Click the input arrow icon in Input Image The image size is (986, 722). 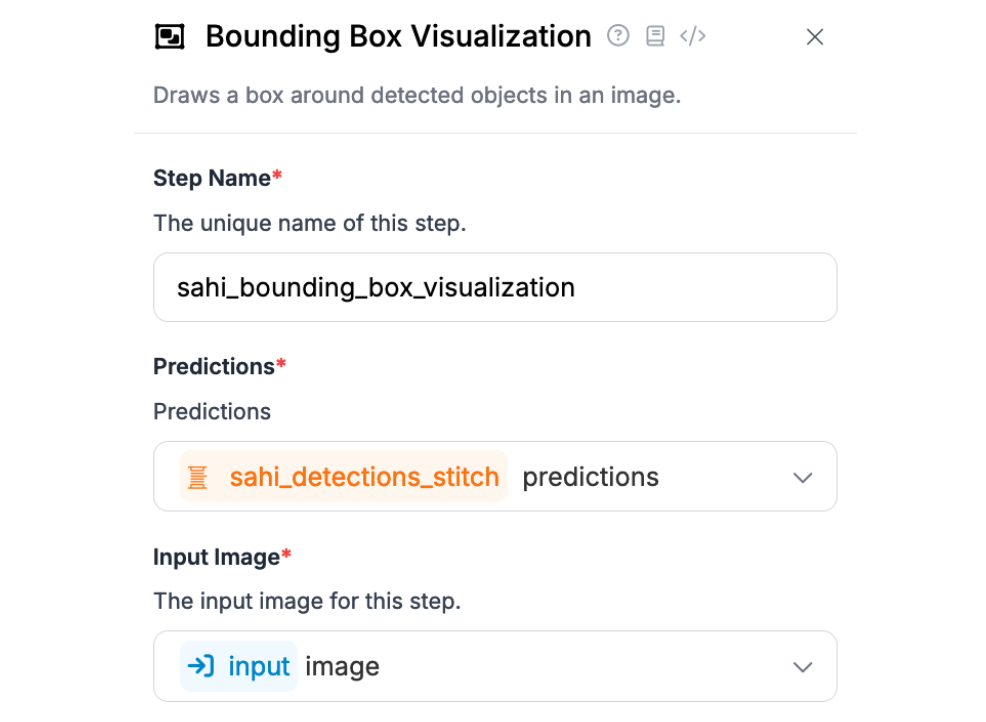pyautogui.click(x=201, y=666)
